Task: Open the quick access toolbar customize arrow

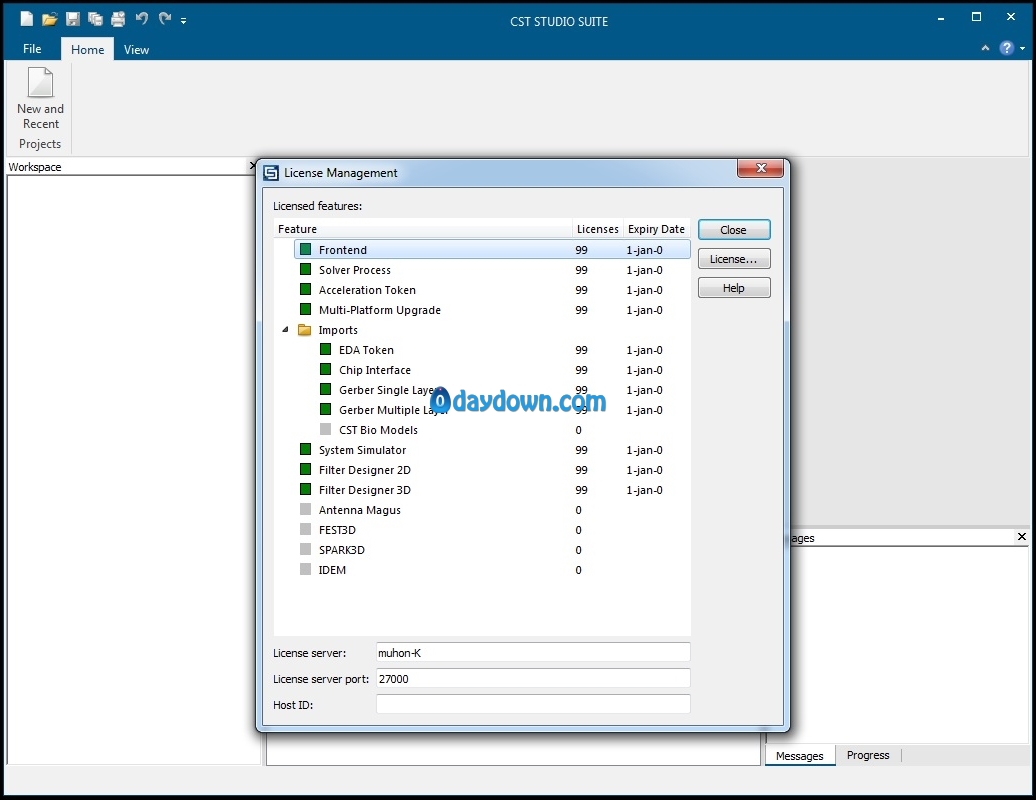Action: [x=183, y=21]
